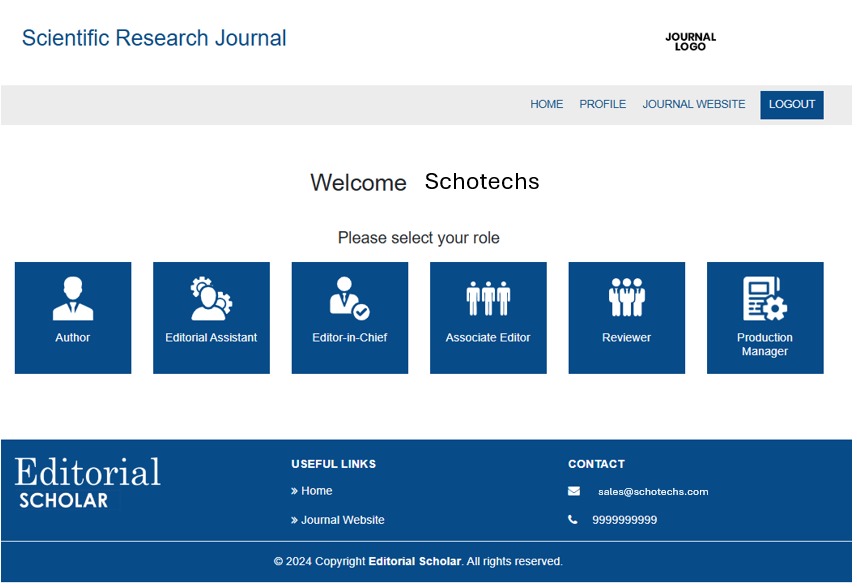
Task: Go to HOME in the top navigation
Action: click(546, 104)
